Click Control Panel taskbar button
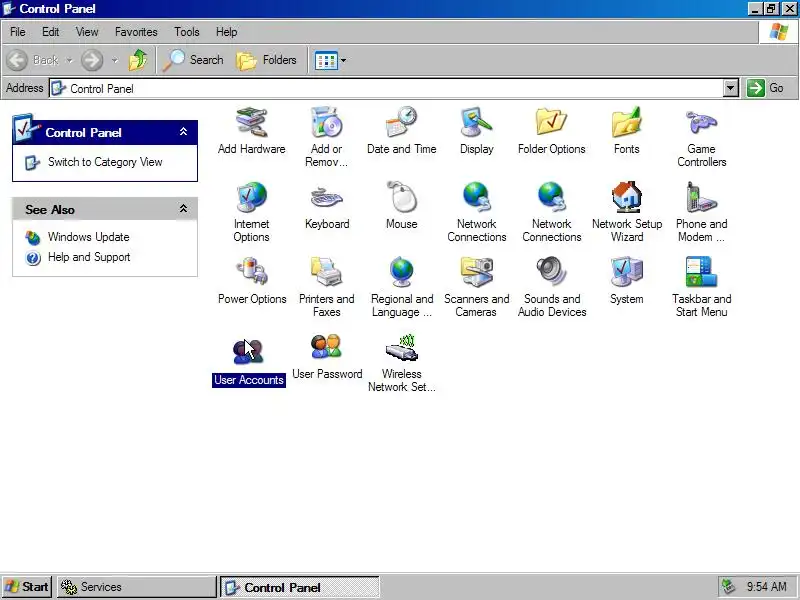The width and height of the screenshot is (800, 600). coord(300,587)
